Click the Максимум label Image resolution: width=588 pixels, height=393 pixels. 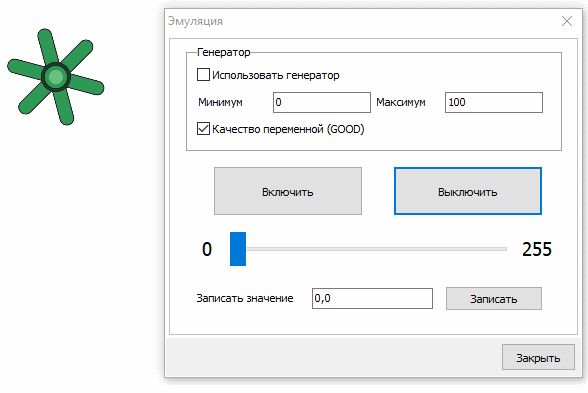point(400,102)
